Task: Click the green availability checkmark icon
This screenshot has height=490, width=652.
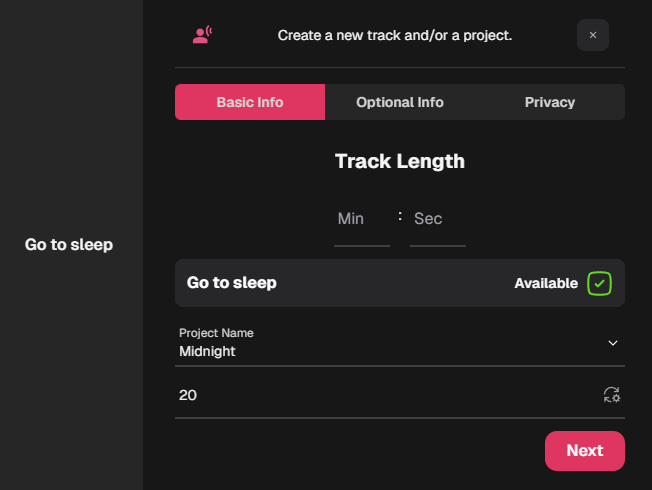Action: click(x=599, y=283)
